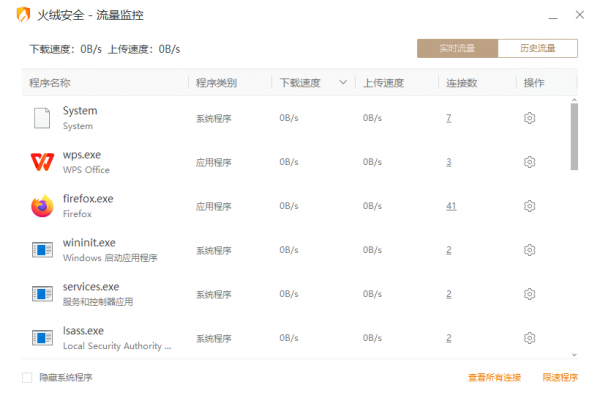The image size is (600, 396).
Task: Open settings gear for lsass.exe
Action: [x=529, y=338]
